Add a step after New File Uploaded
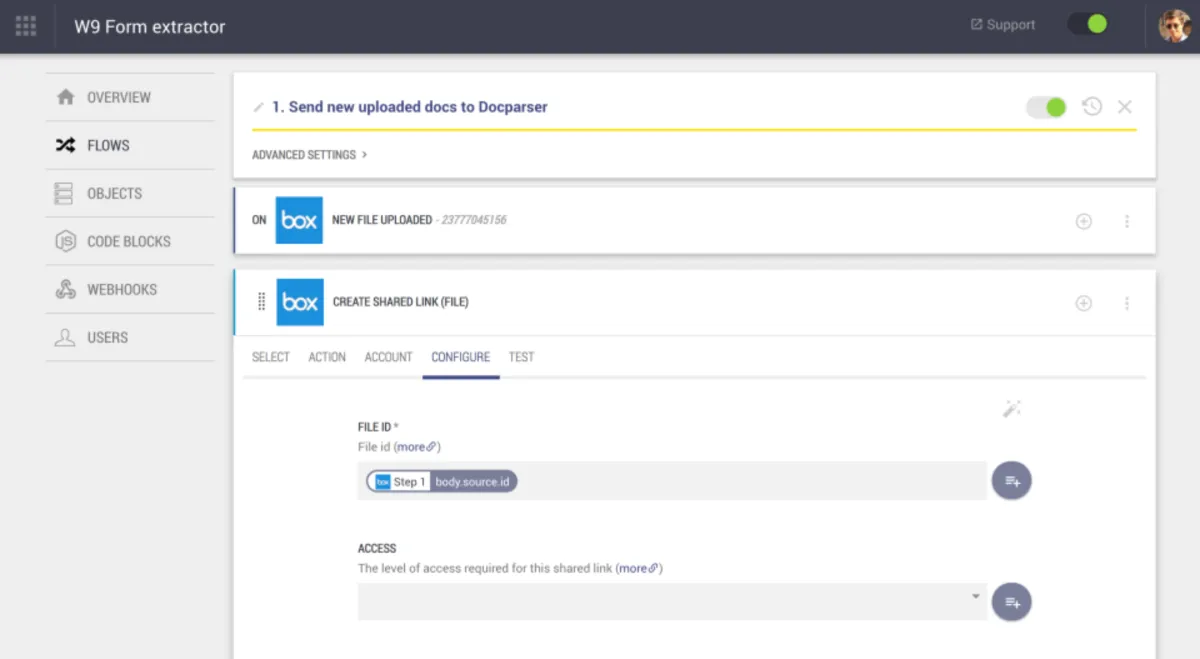The width and height of the screenshot is (1200, 659). [x=1083, y=221]
